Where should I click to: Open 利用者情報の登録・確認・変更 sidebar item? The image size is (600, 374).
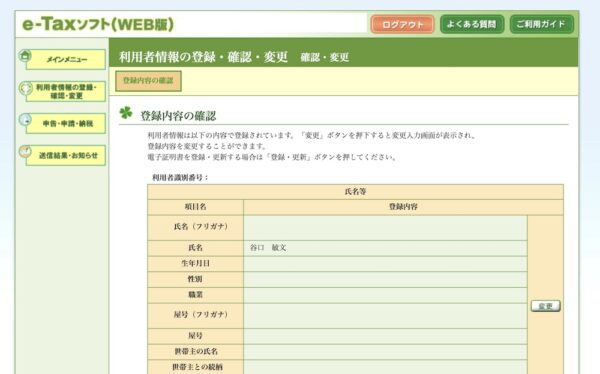66,91
